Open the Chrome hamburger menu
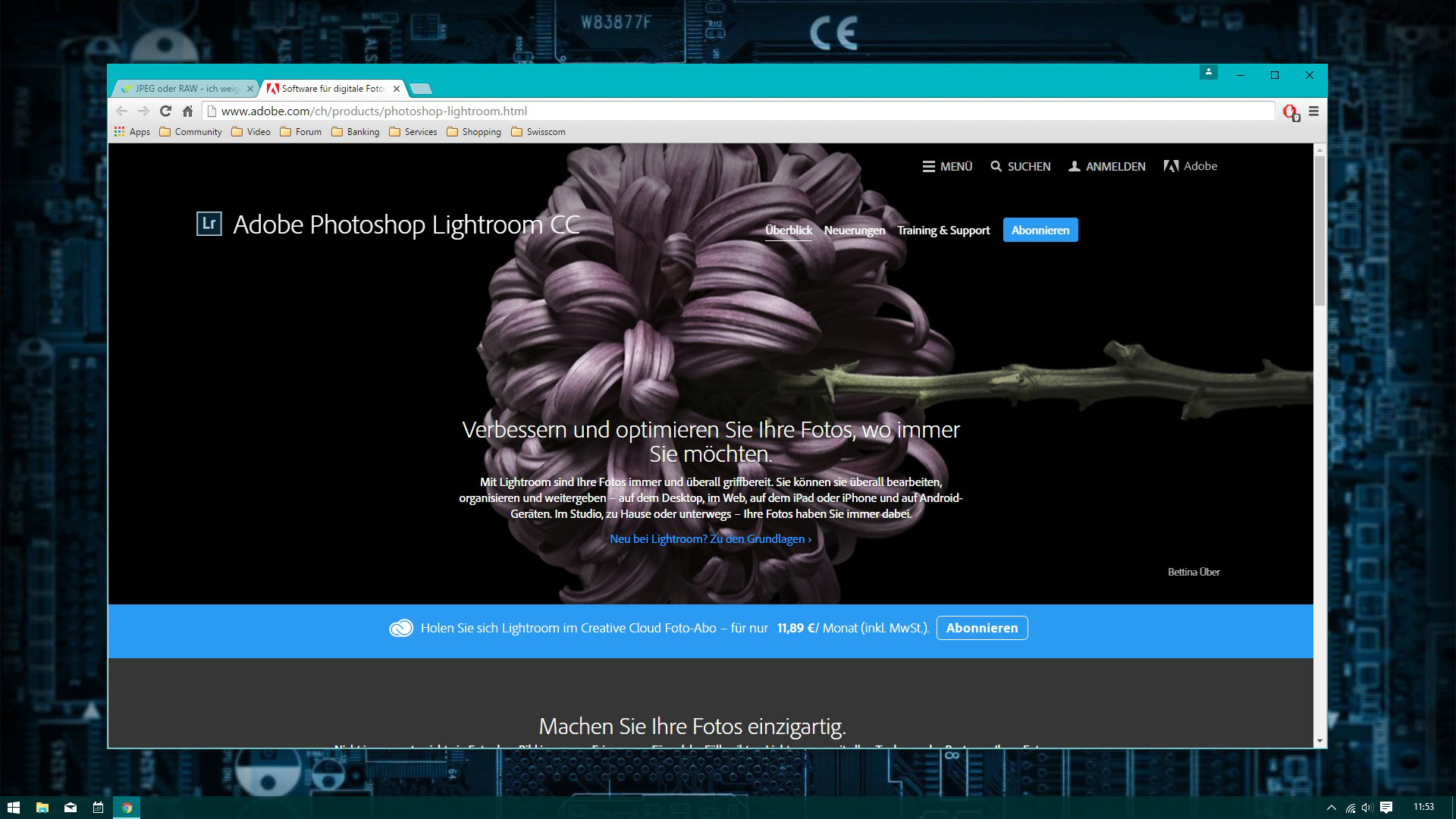The width and height of the screenshot is (1456, 819). (x=1313, y=111)
